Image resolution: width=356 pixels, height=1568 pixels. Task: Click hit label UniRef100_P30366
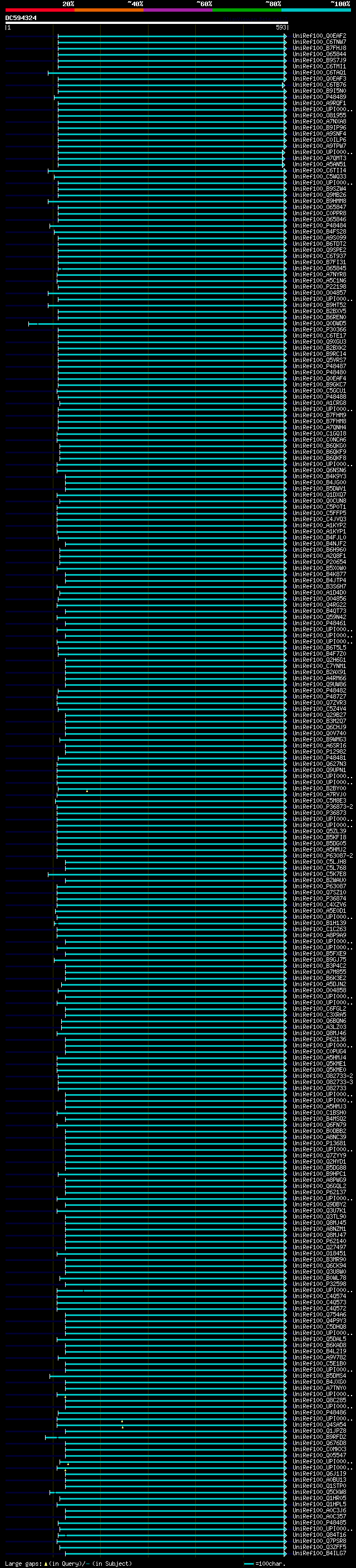click(x=319, y=329)
